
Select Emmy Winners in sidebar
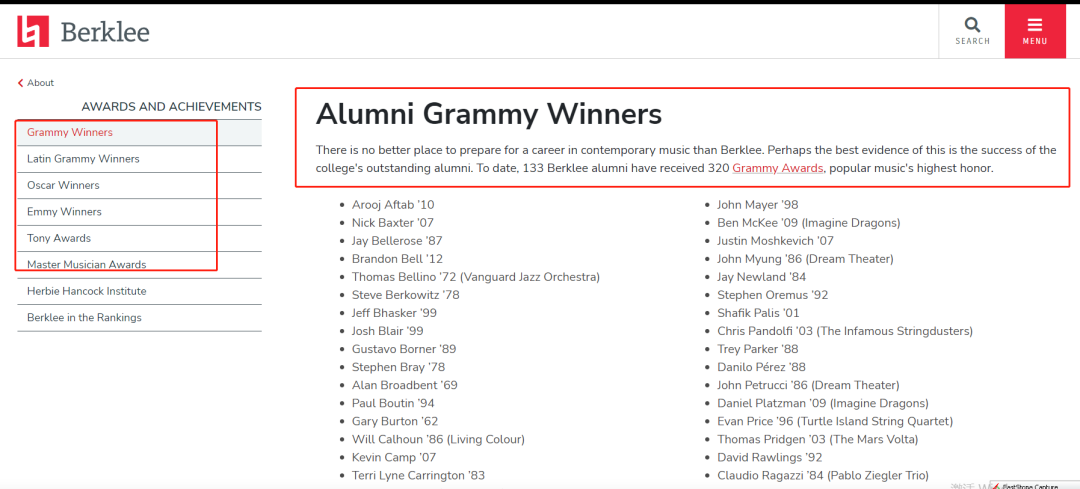64,212
